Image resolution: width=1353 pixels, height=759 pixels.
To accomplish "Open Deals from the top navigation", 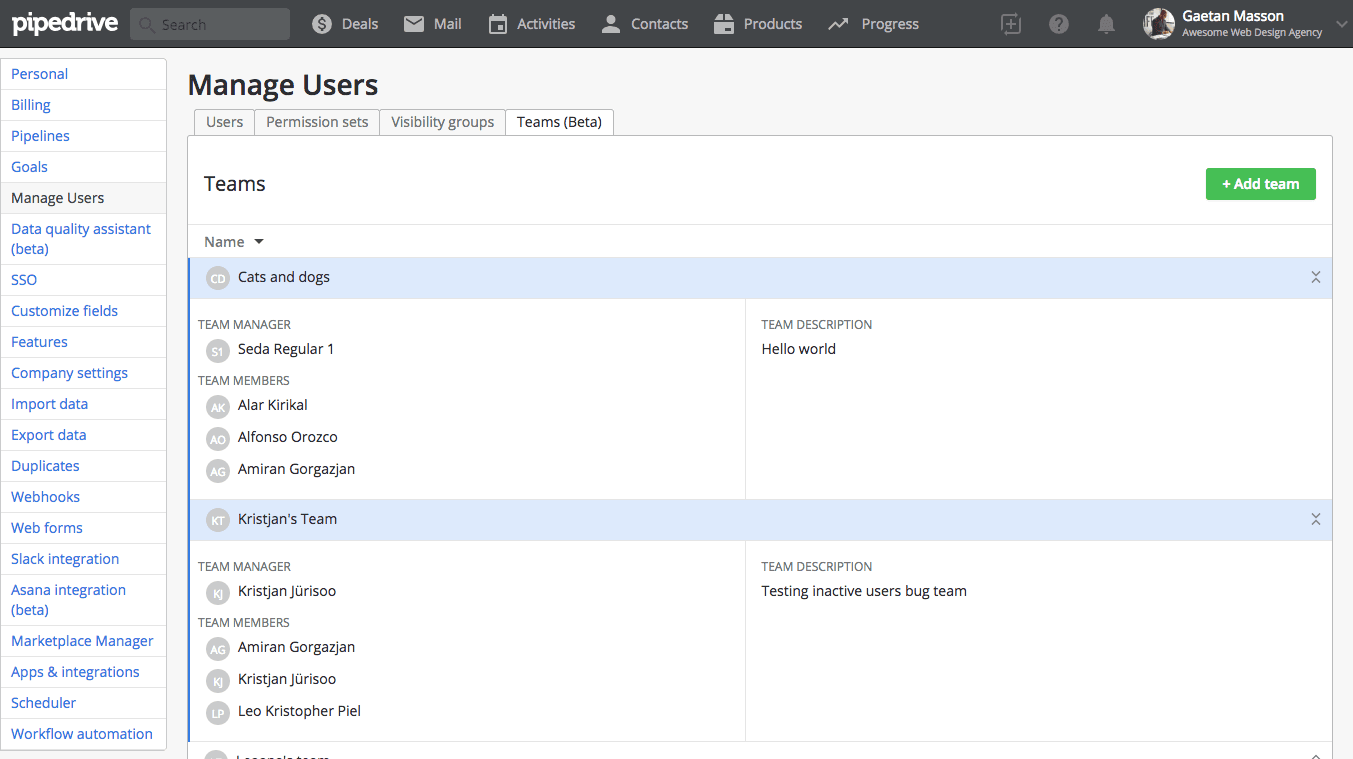I will (x=345, y=24).
